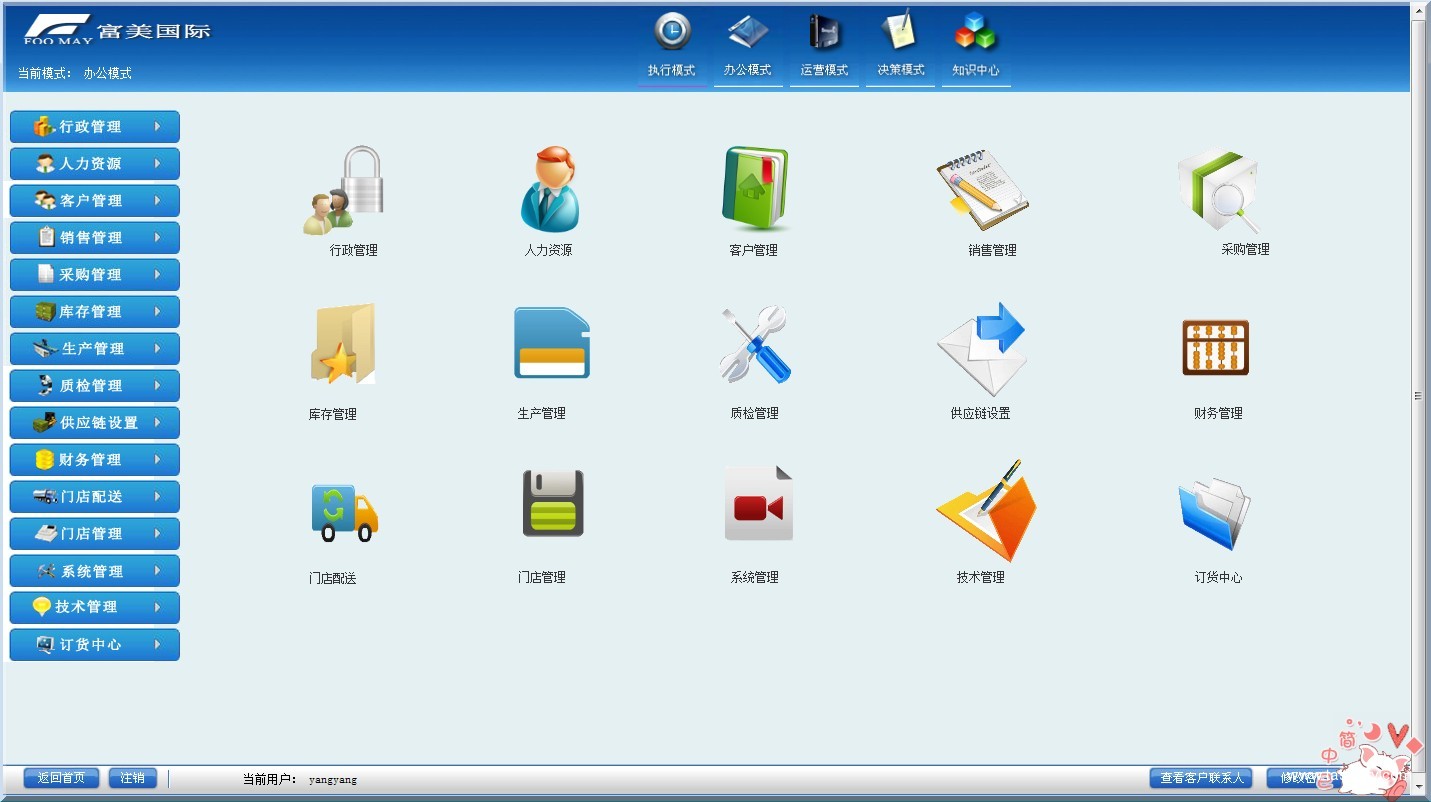Click the 返回首页 button
Image resolution: width=1431 pixels, height=802 pixels.
tap(61, 778)
